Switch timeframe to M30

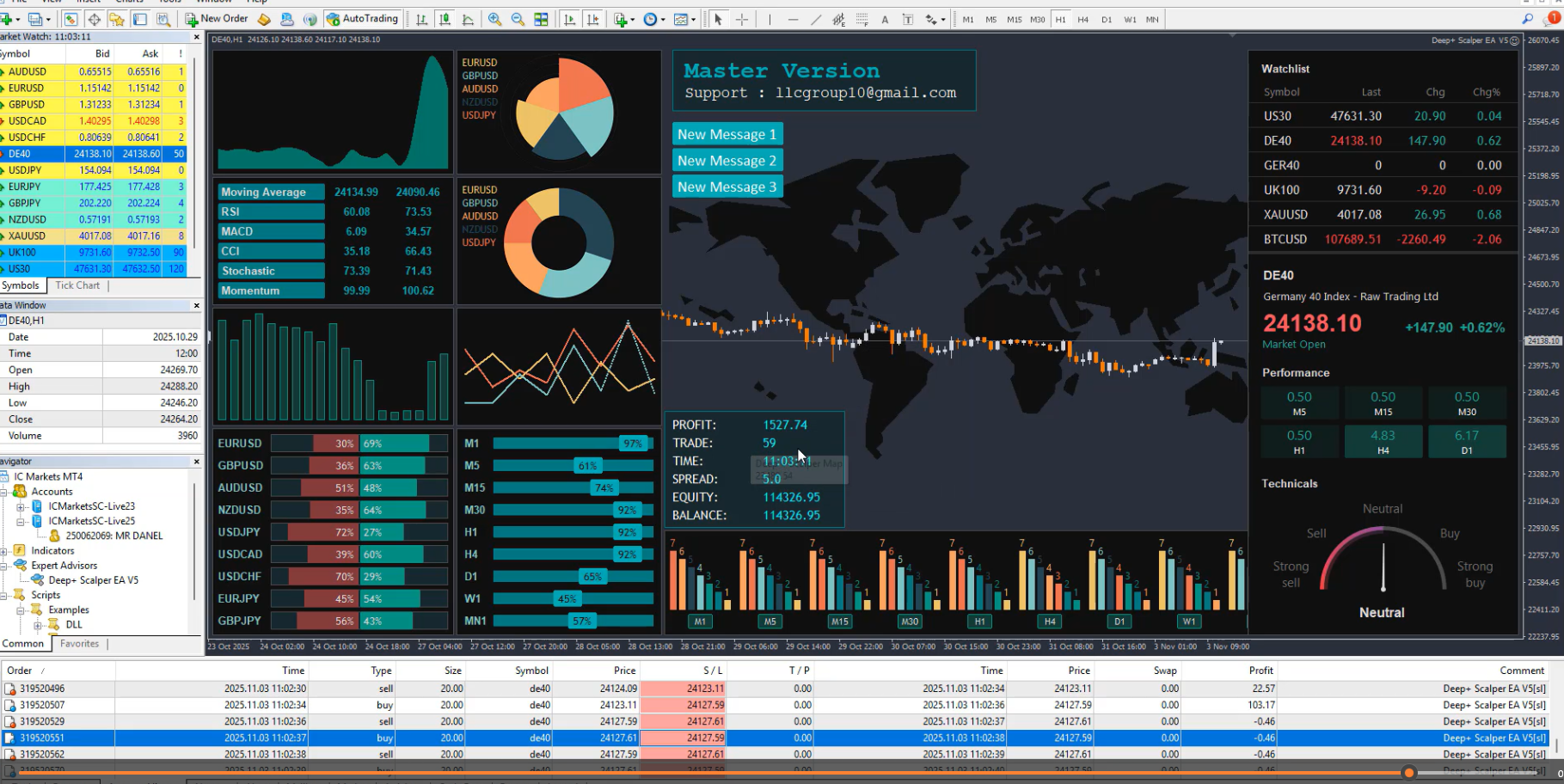click(1038, 19)
